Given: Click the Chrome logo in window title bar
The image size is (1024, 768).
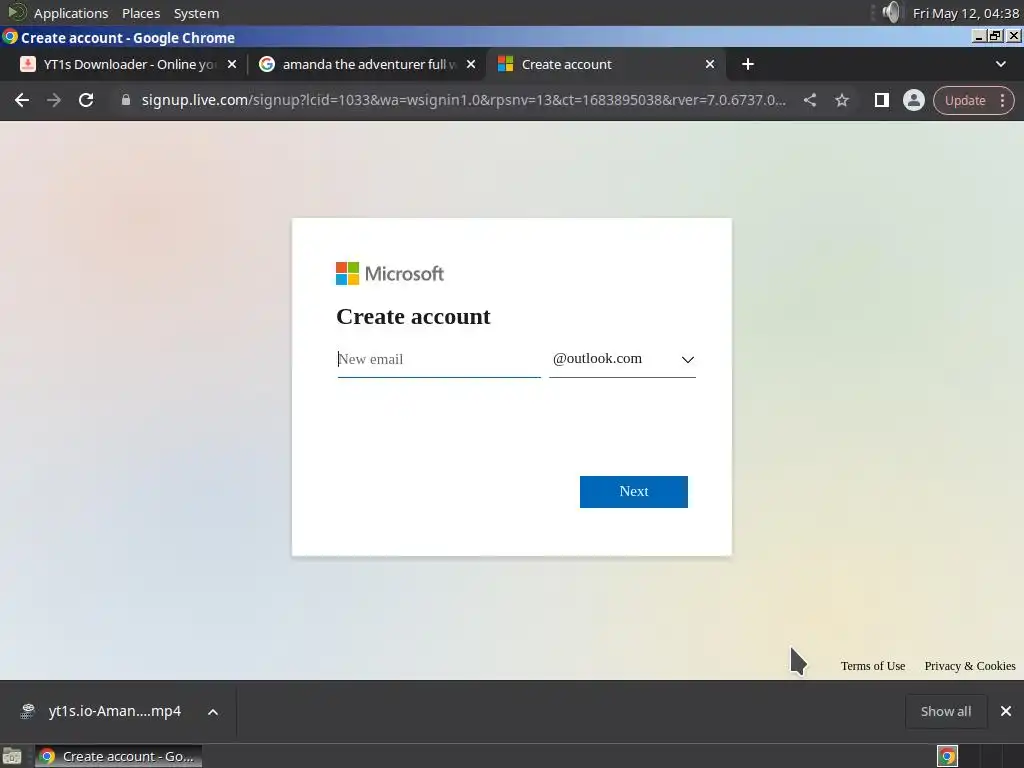Looking at the screenshot, I should pos(10,37).
